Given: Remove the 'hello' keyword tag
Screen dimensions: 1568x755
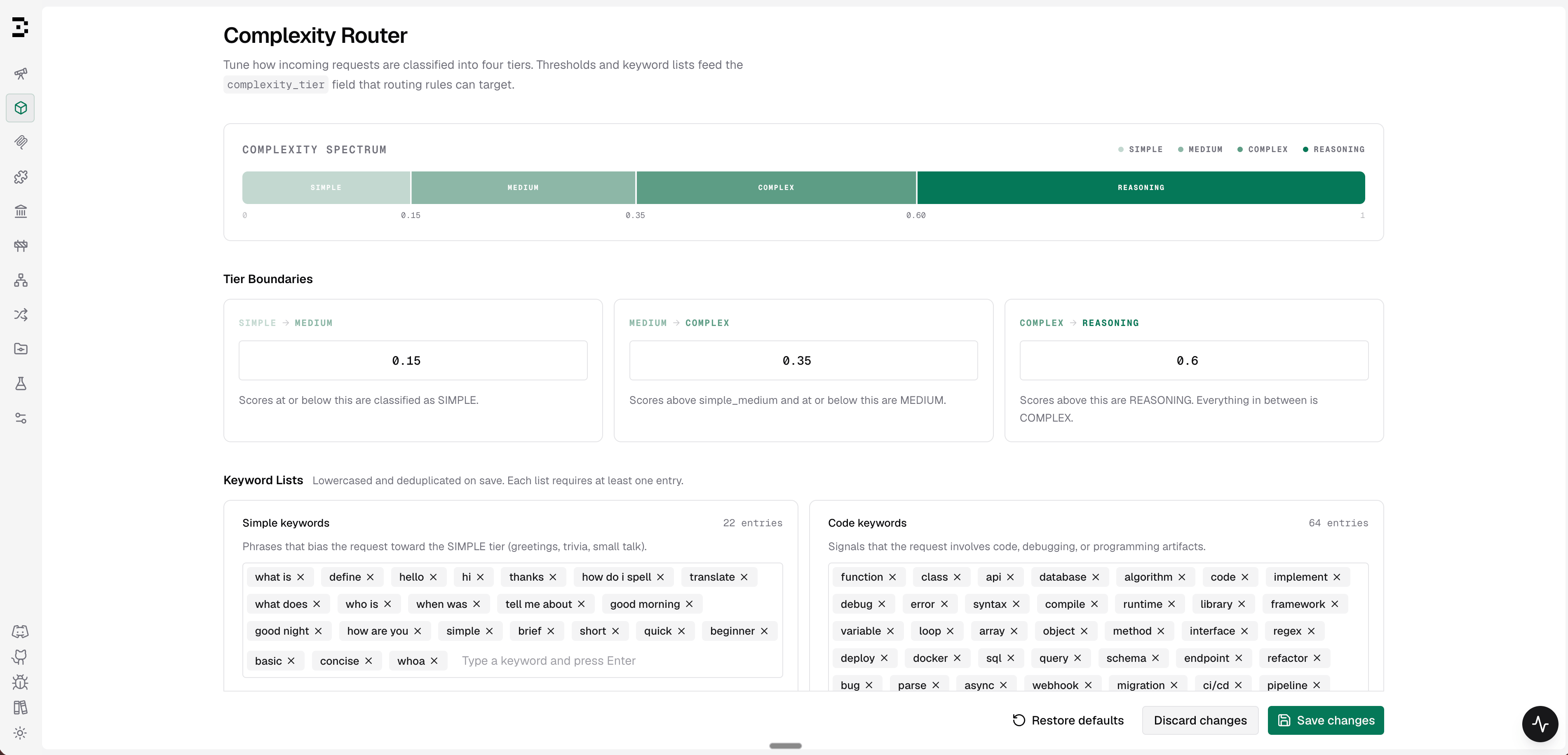Looking at the screenshot, I should (433, 577).
